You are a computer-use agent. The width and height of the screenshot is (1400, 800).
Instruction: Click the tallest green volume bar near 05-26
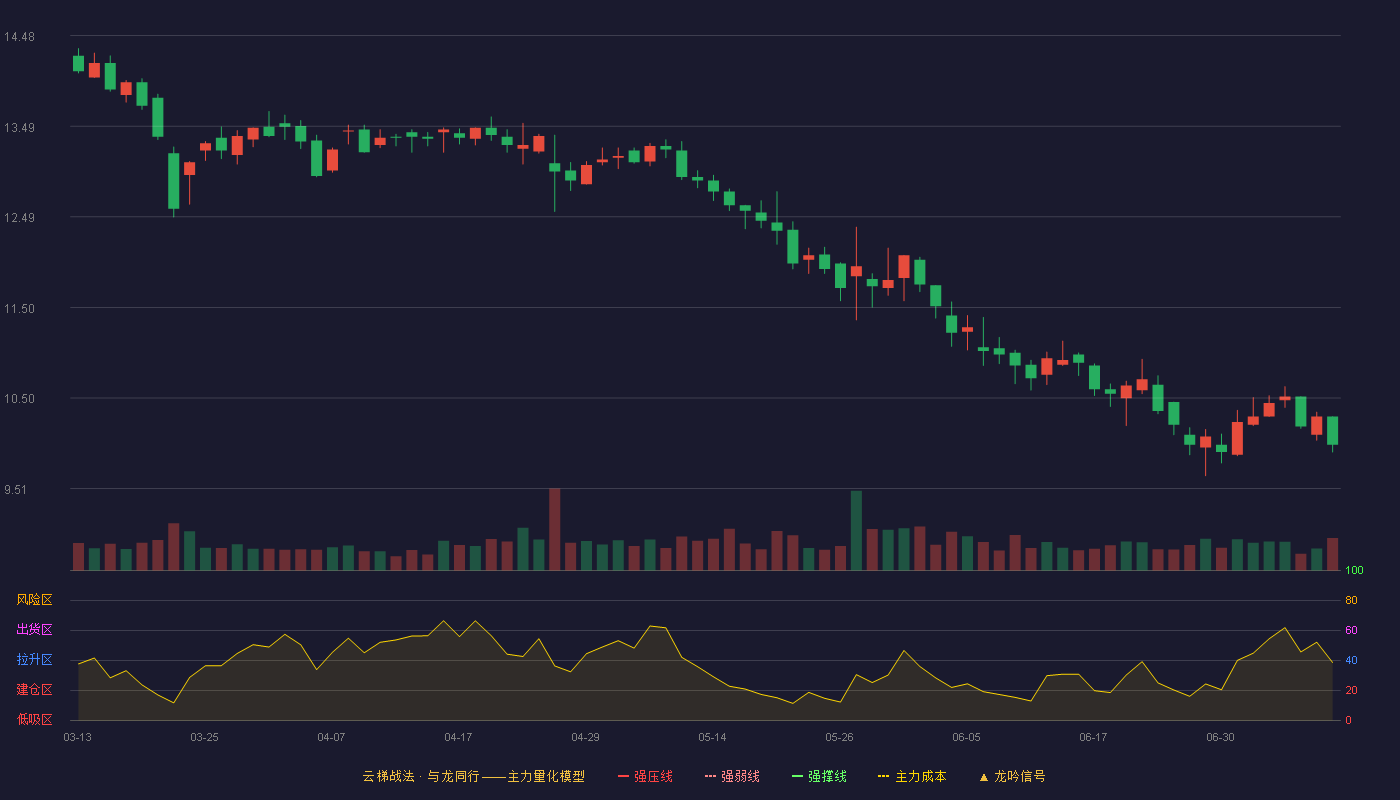[856, 530]
